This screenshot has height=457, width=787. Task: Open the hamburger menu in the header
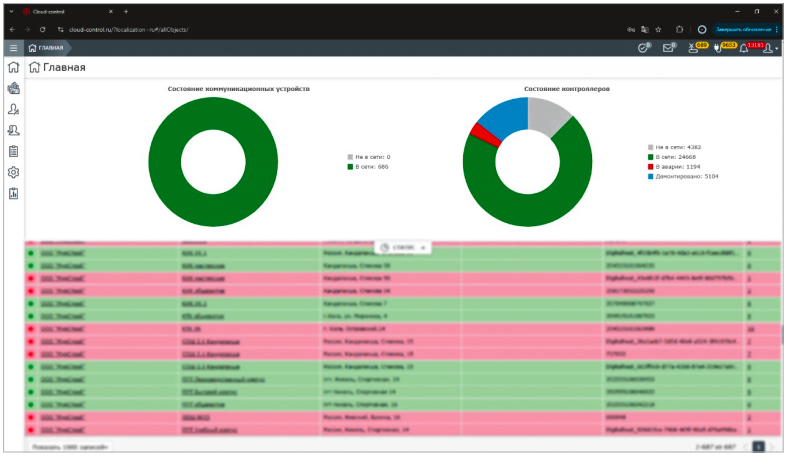14,48
